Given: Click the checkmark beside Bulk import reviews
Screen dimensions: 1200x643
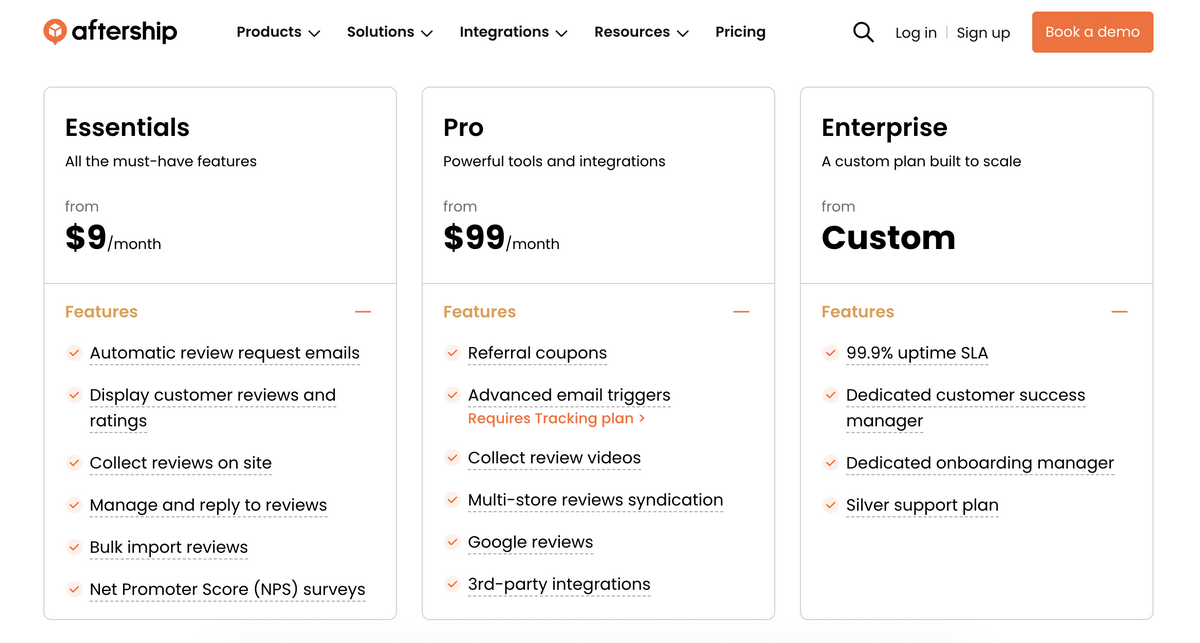Looking at the screenshot, I should point(74,547).
